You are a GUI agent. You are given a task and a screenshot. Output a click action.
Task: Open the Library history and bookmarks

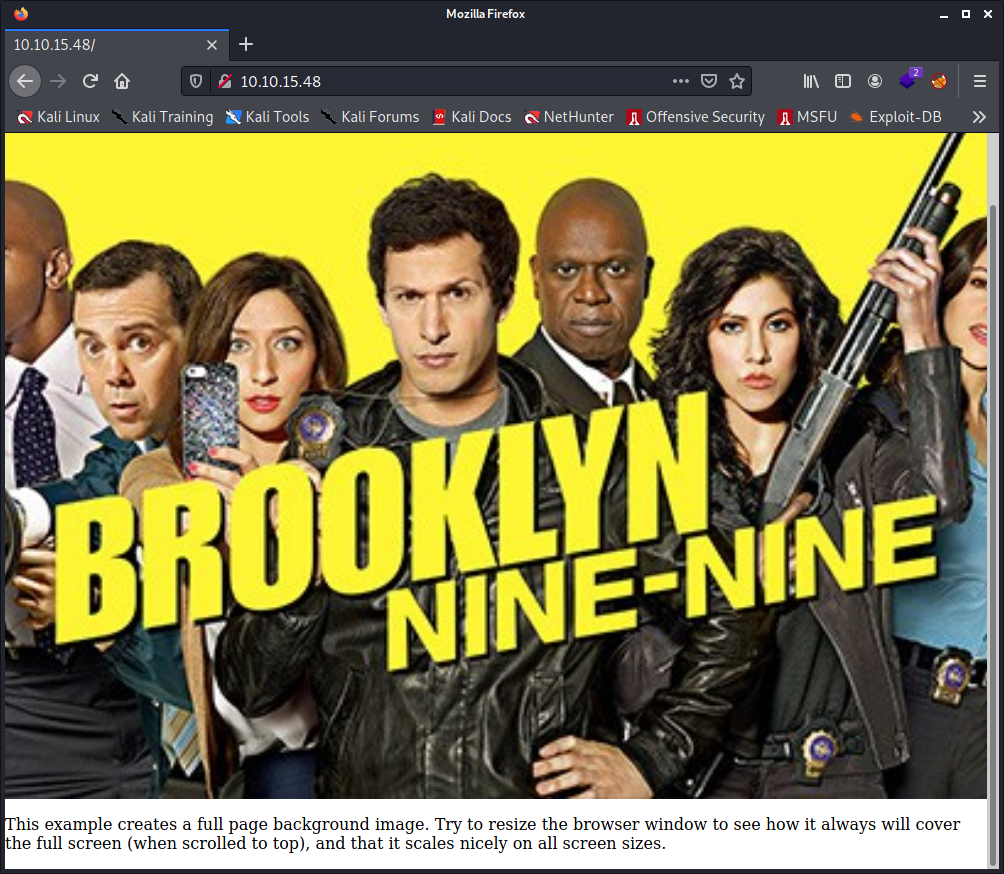click(811, 81)
